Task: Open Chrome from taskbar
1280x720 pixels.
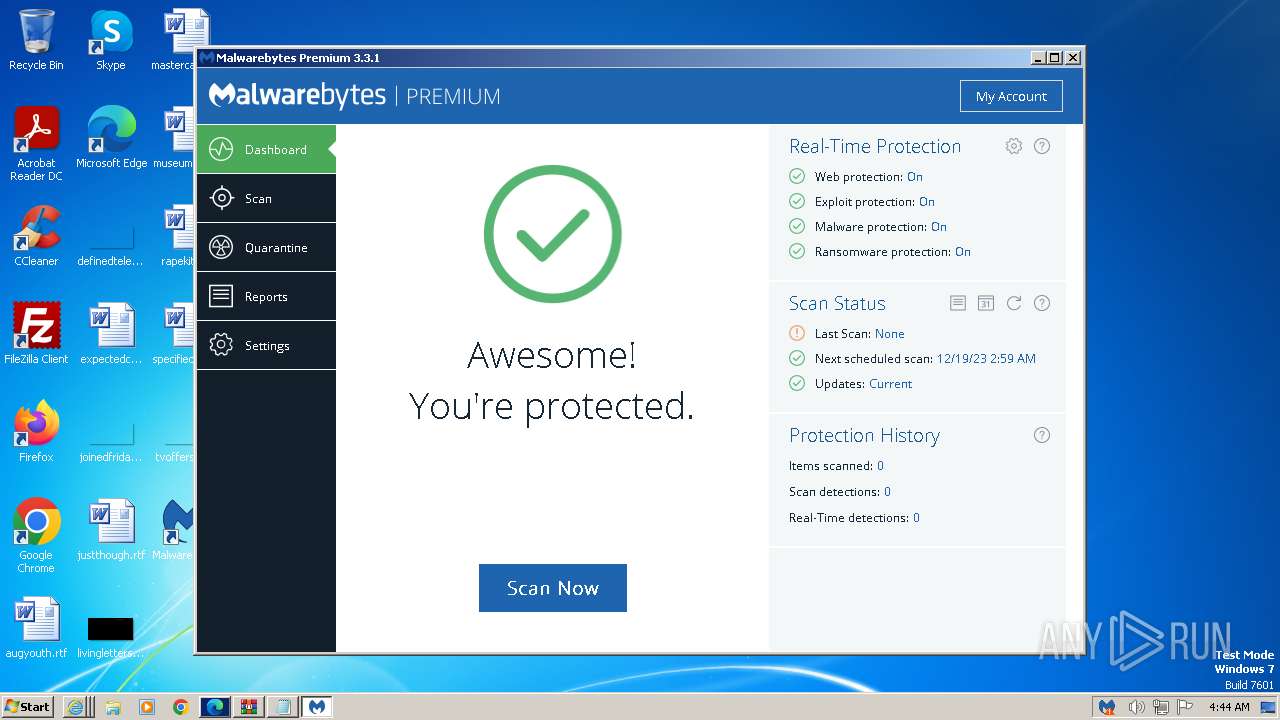Action: [180, 707]
